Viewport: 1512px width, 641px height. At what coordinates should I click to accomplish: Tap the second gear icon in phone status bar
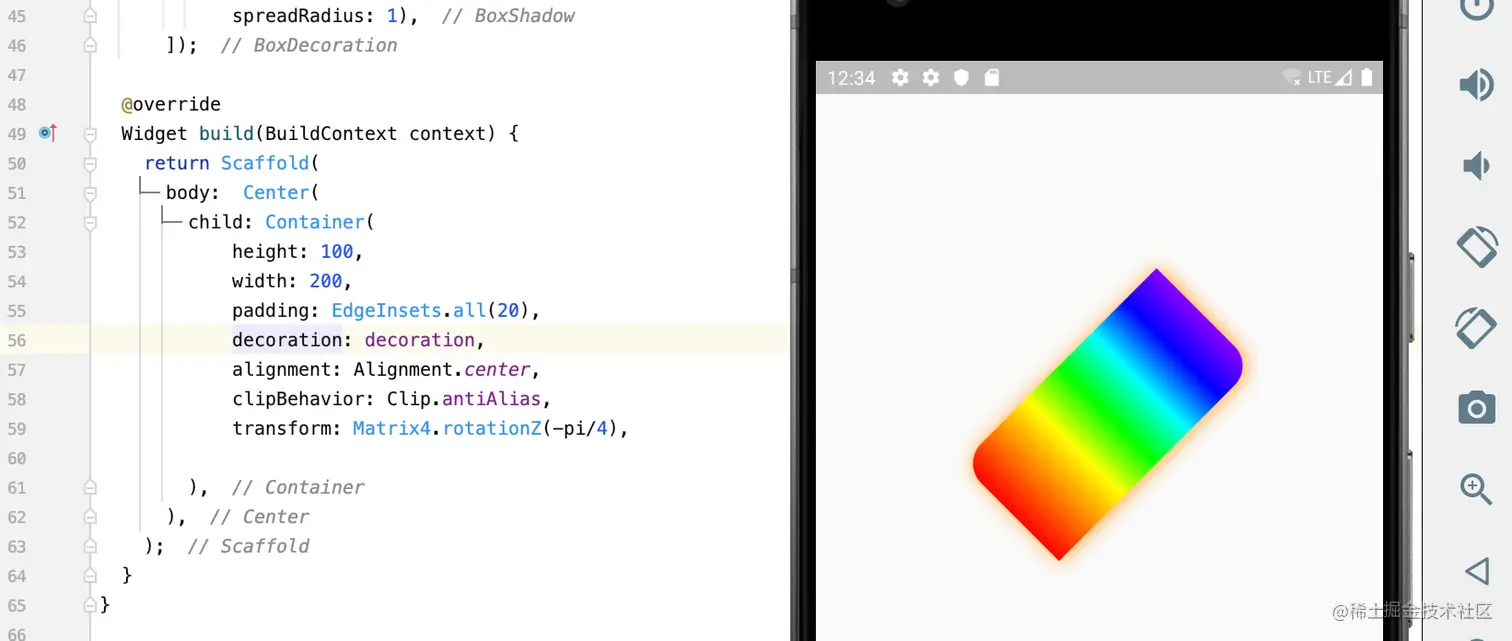931,78
